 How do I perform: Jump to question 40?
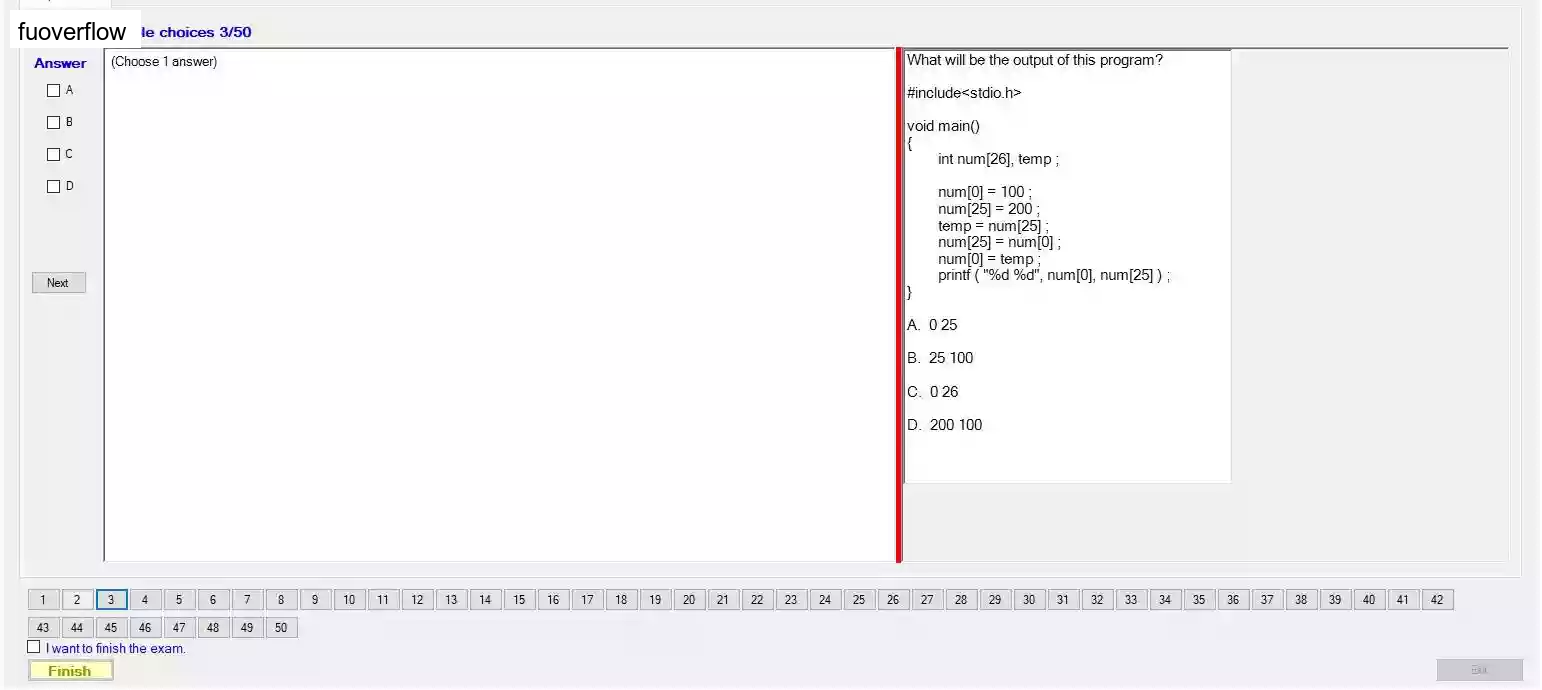(x=1369, y=600)
